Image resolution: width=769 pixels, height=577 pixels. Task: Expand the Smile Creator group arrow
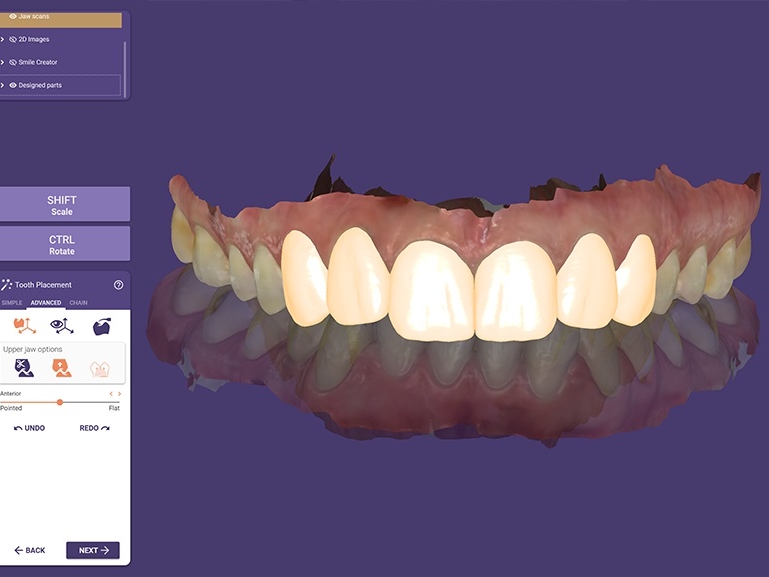pyautogui.click(x=2, y=62)
